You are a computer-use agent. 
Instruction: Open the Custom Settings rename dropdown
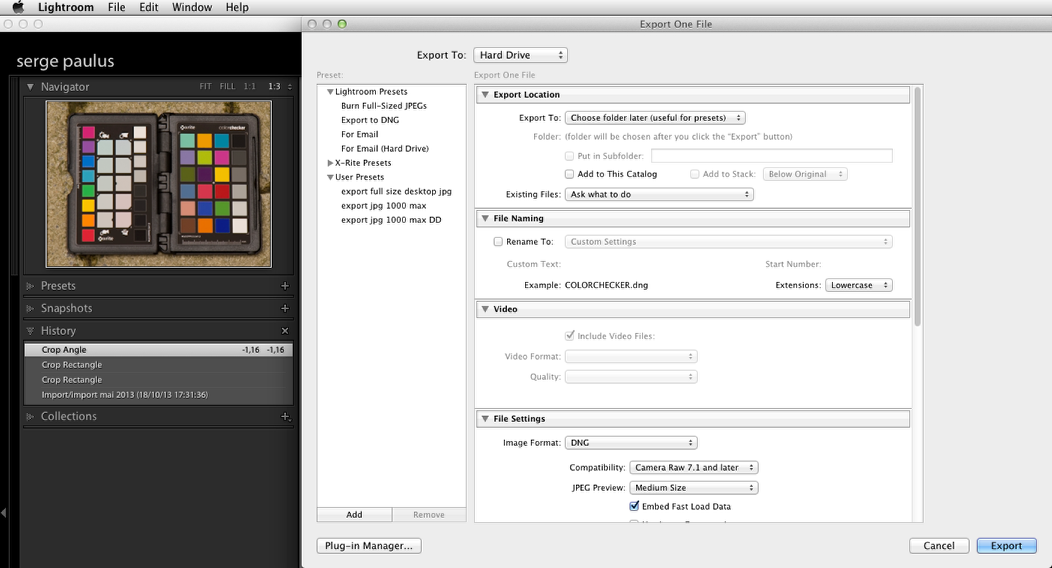[729, 241]
